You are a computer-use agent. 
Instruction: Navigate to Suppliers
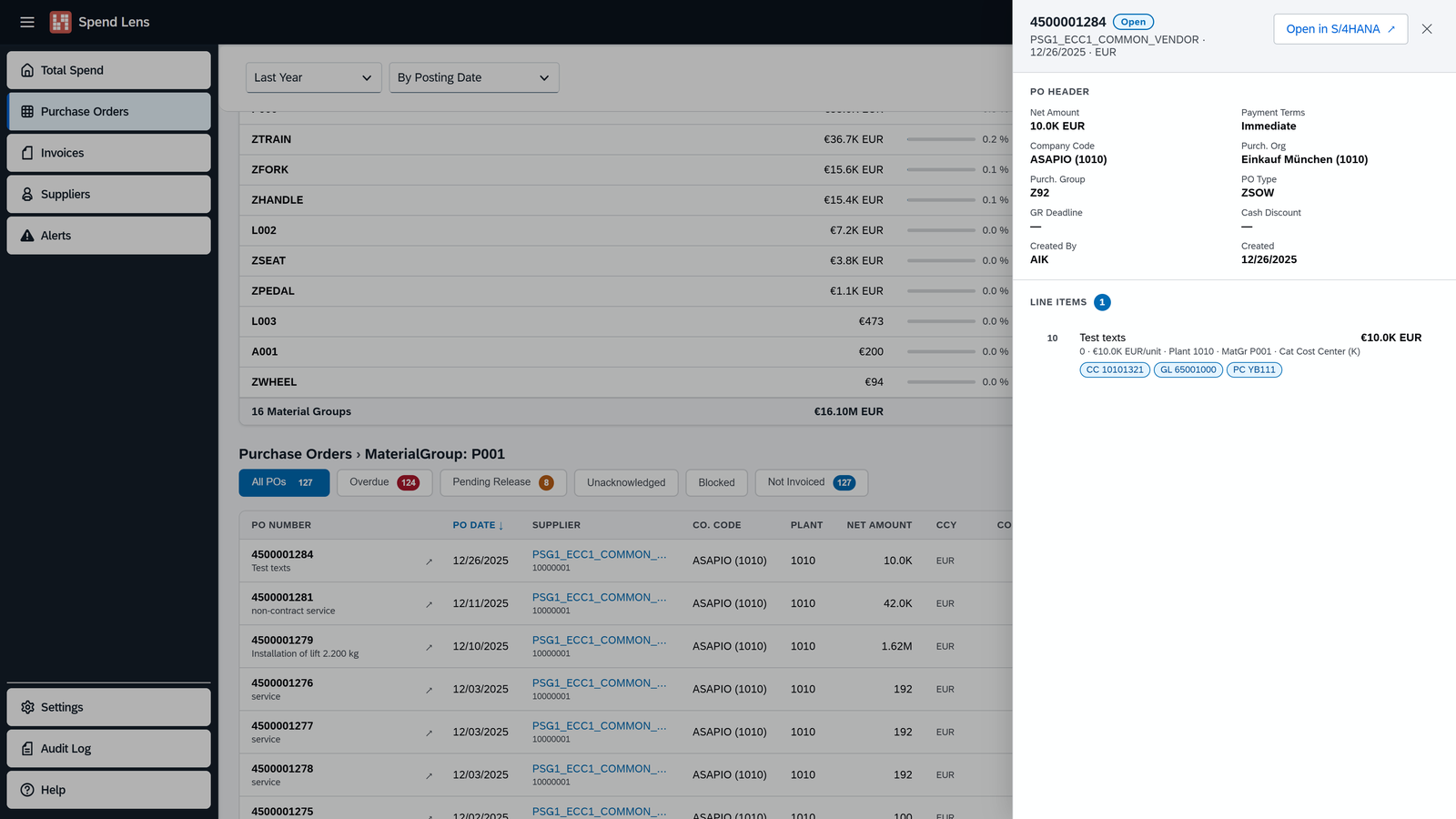pyautogui.click(x=108, y=194)
